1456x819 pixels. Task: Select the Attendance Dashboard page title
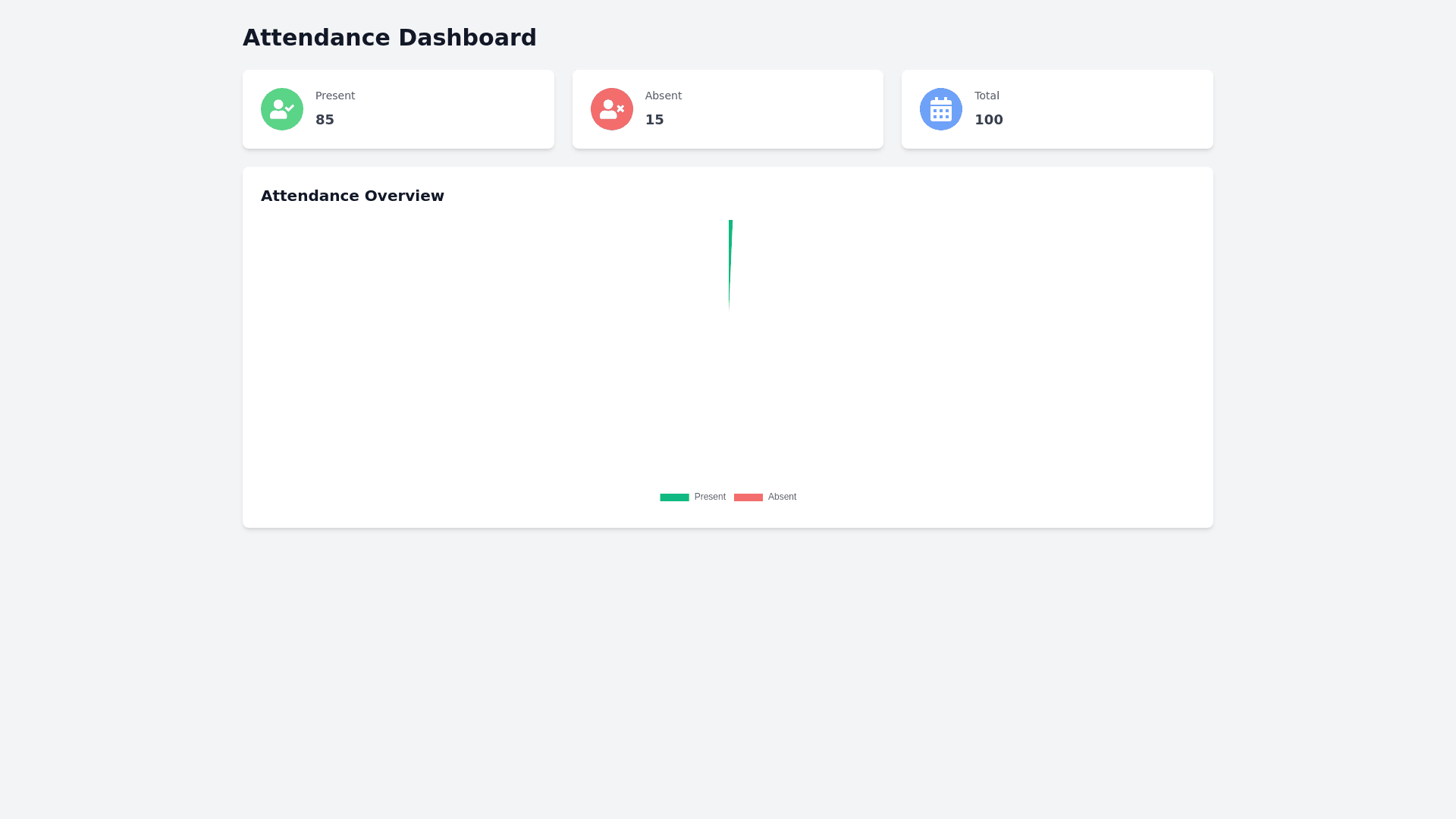click(389, 38)
